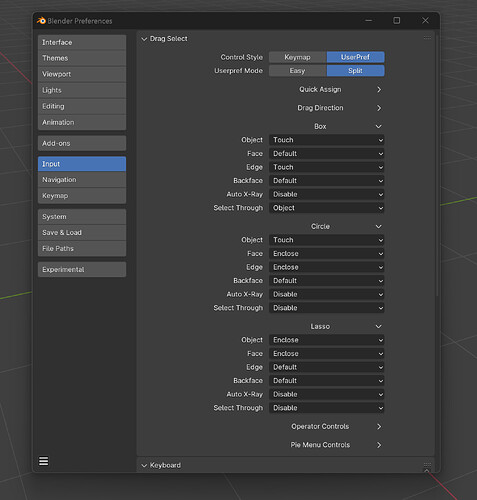
Task: Switch Userpref Mode to Easy
Action: (x=297, y=71)
